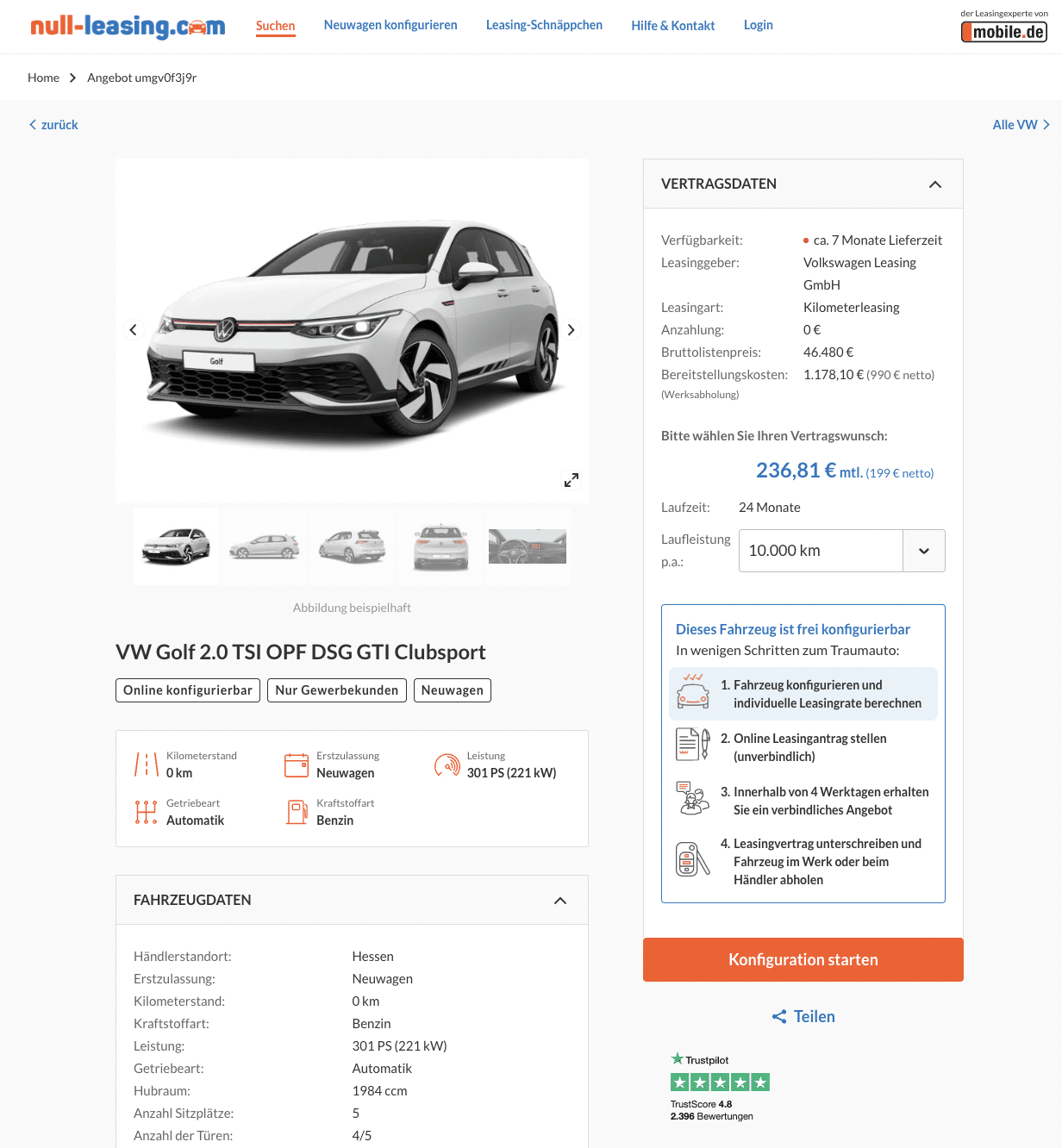The image size is (1062, 1148).
Task: Select third thumbnail, rear-angle view
Action: click(352, 546)
